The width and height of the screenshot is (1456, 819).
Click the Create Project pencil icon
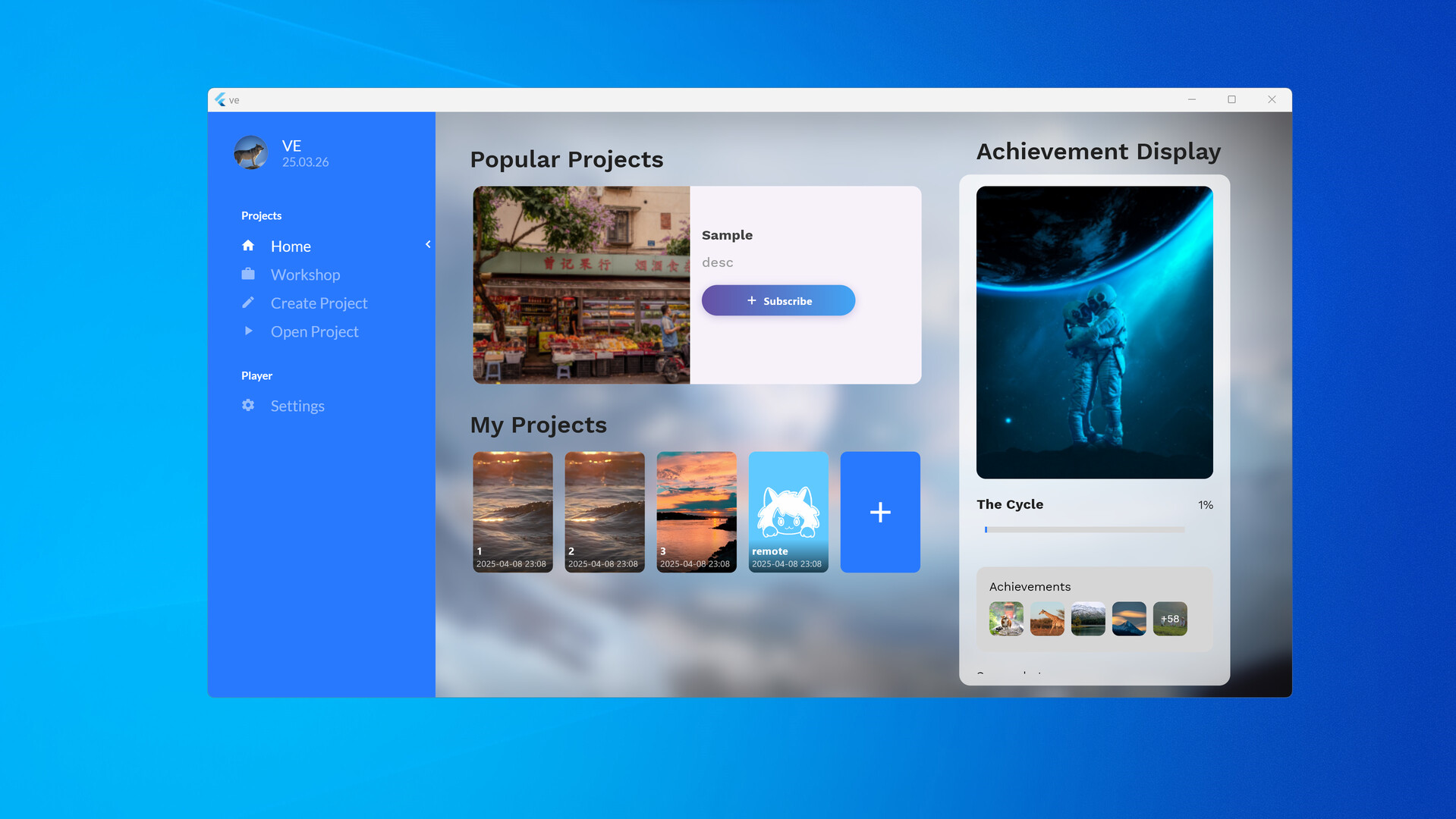click(x=248, y=303)
